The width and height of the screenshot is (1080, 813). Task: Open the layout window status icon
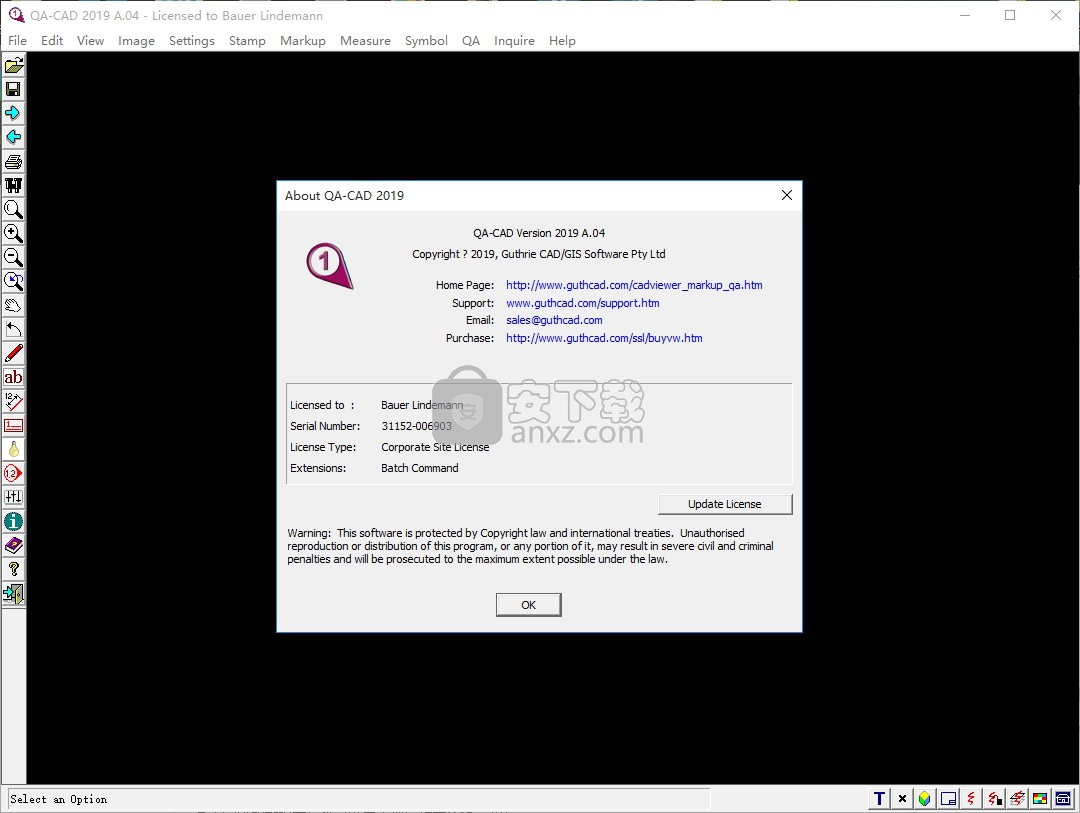[x=948, y=799]
